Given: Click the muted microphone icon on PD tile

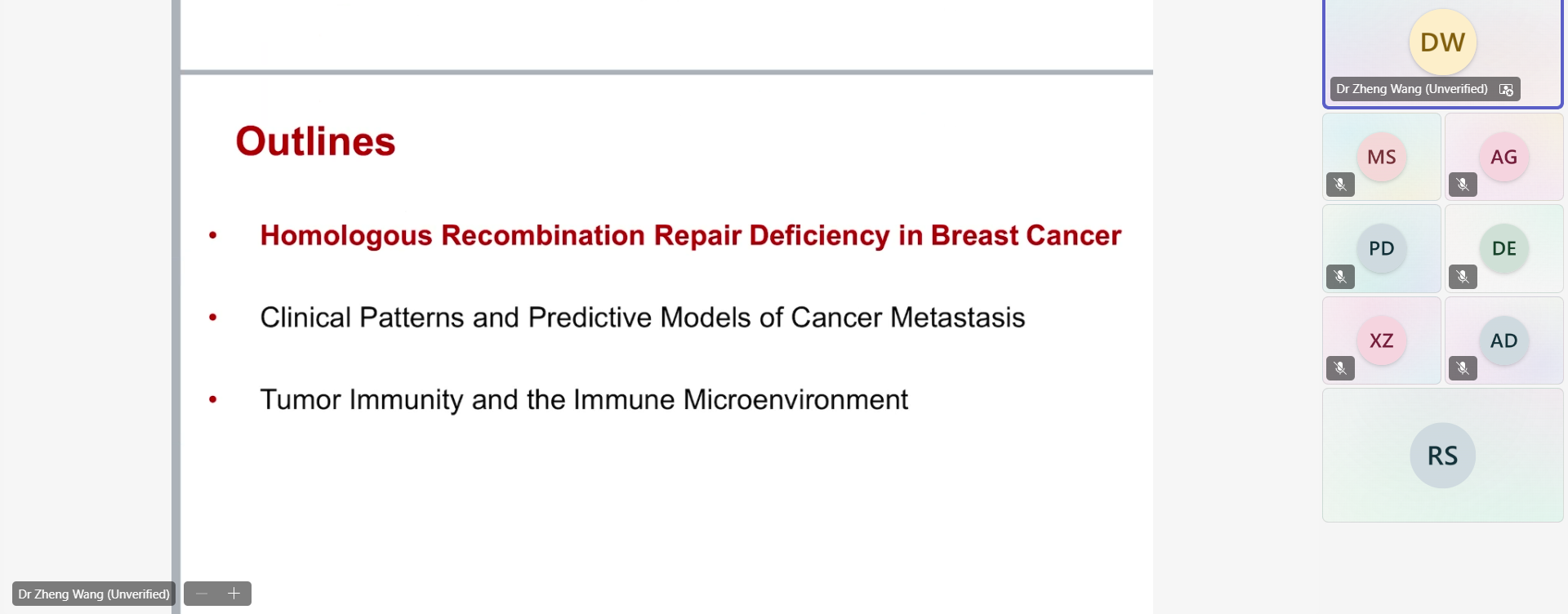Looking at the screenshot, I should click(x=1340, y=277).
